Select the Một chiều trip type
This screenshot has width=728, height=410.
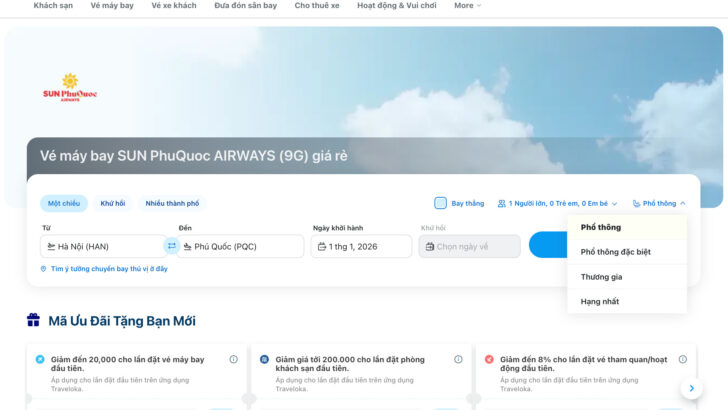pyautogui.click(x=64, y=203)
